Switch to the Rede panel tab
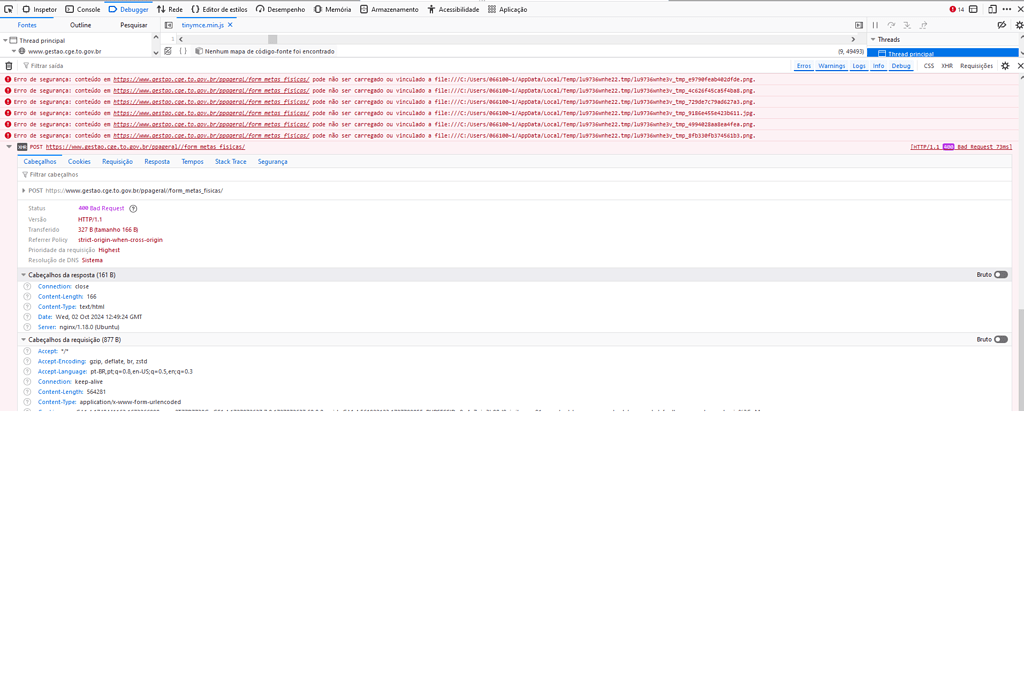The width and height of the screenshot is (1024, 685). point(169,9)
